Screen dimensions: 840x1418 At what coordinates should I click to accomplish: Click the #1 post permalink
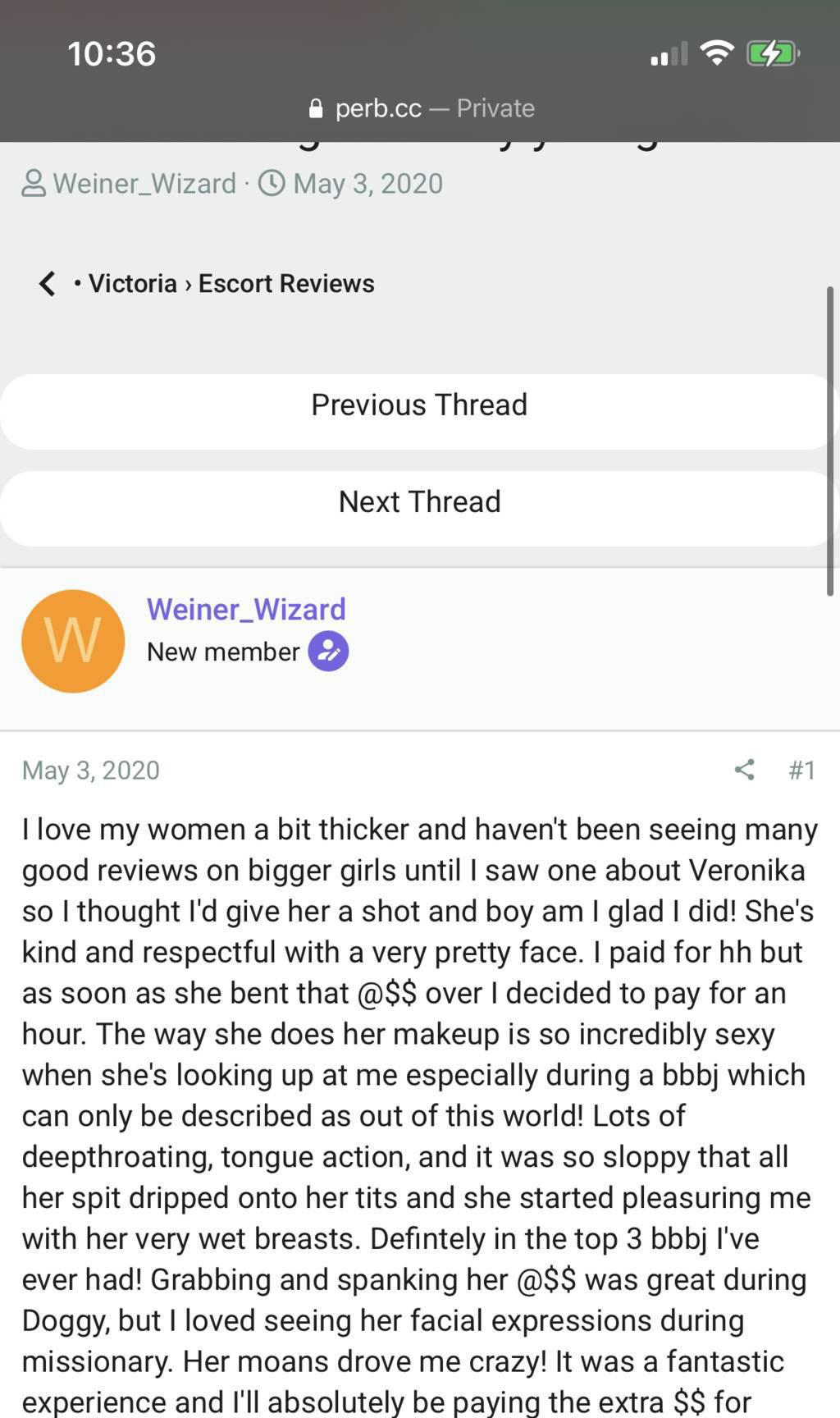pos(801,770)
